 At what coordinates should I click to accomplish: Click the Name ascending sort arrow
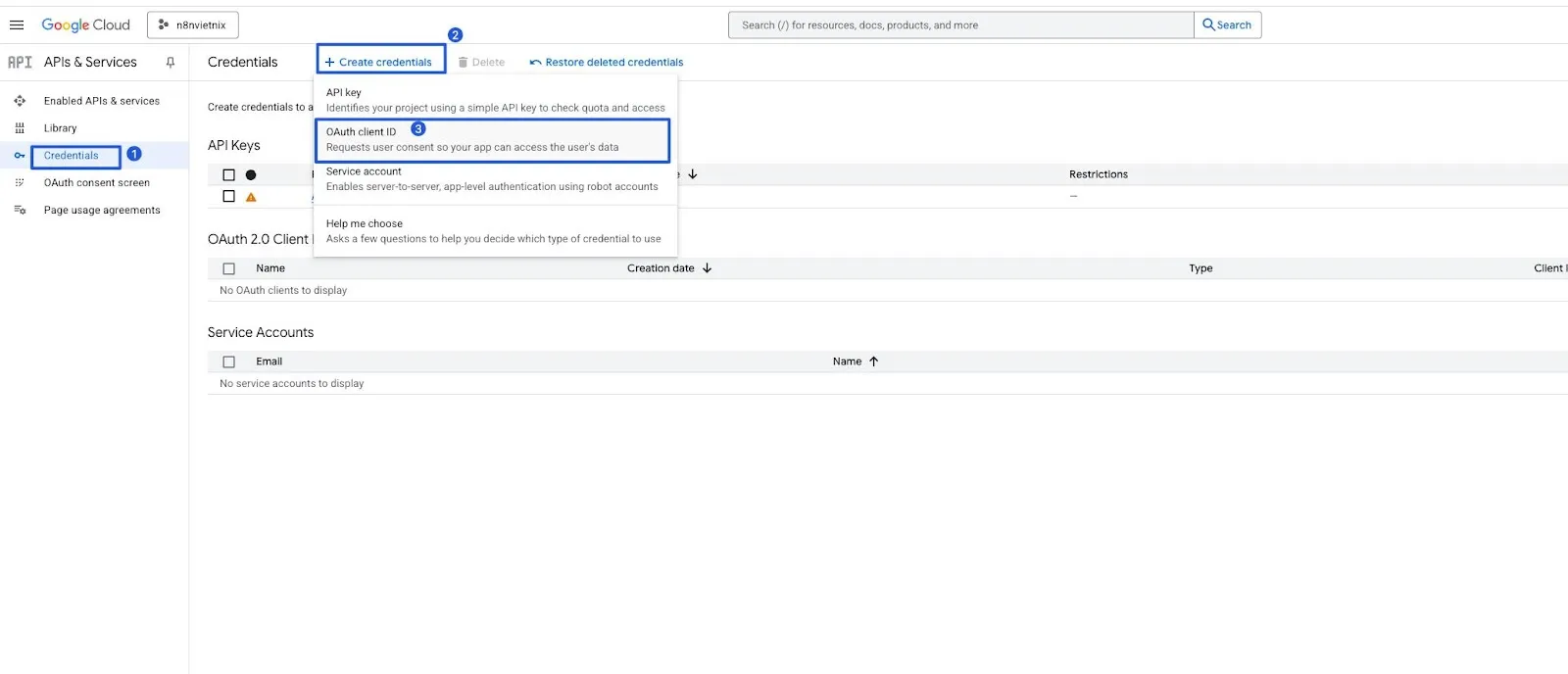click(873, 361)
